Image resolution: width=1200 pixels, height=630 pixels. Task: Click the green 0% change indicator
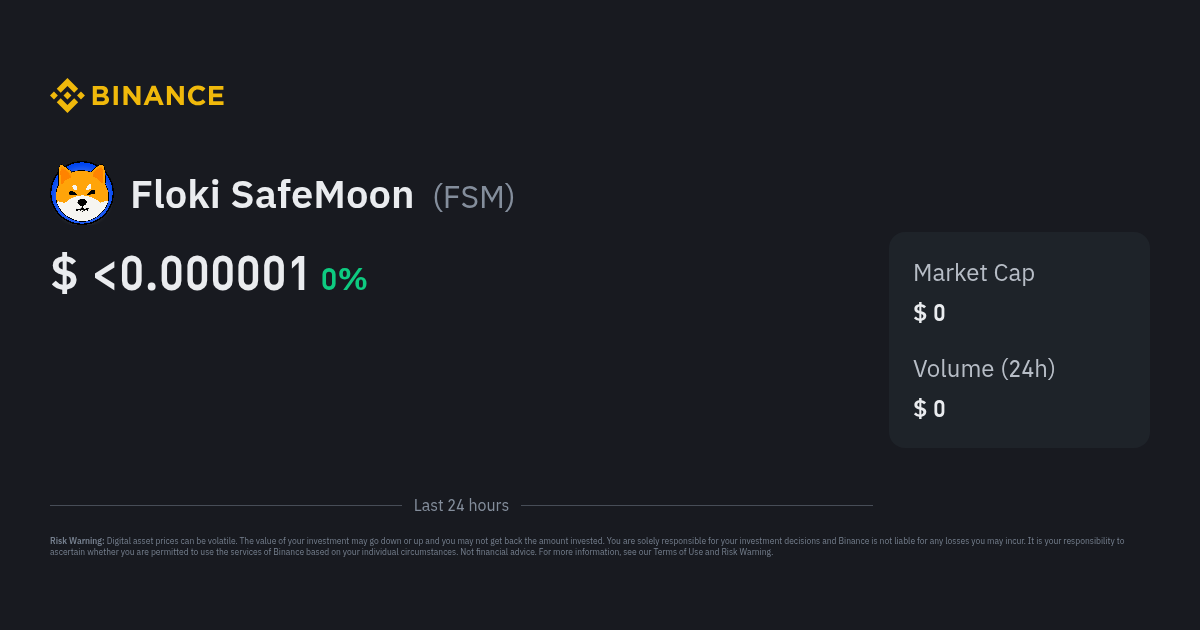tap(344, 280)
